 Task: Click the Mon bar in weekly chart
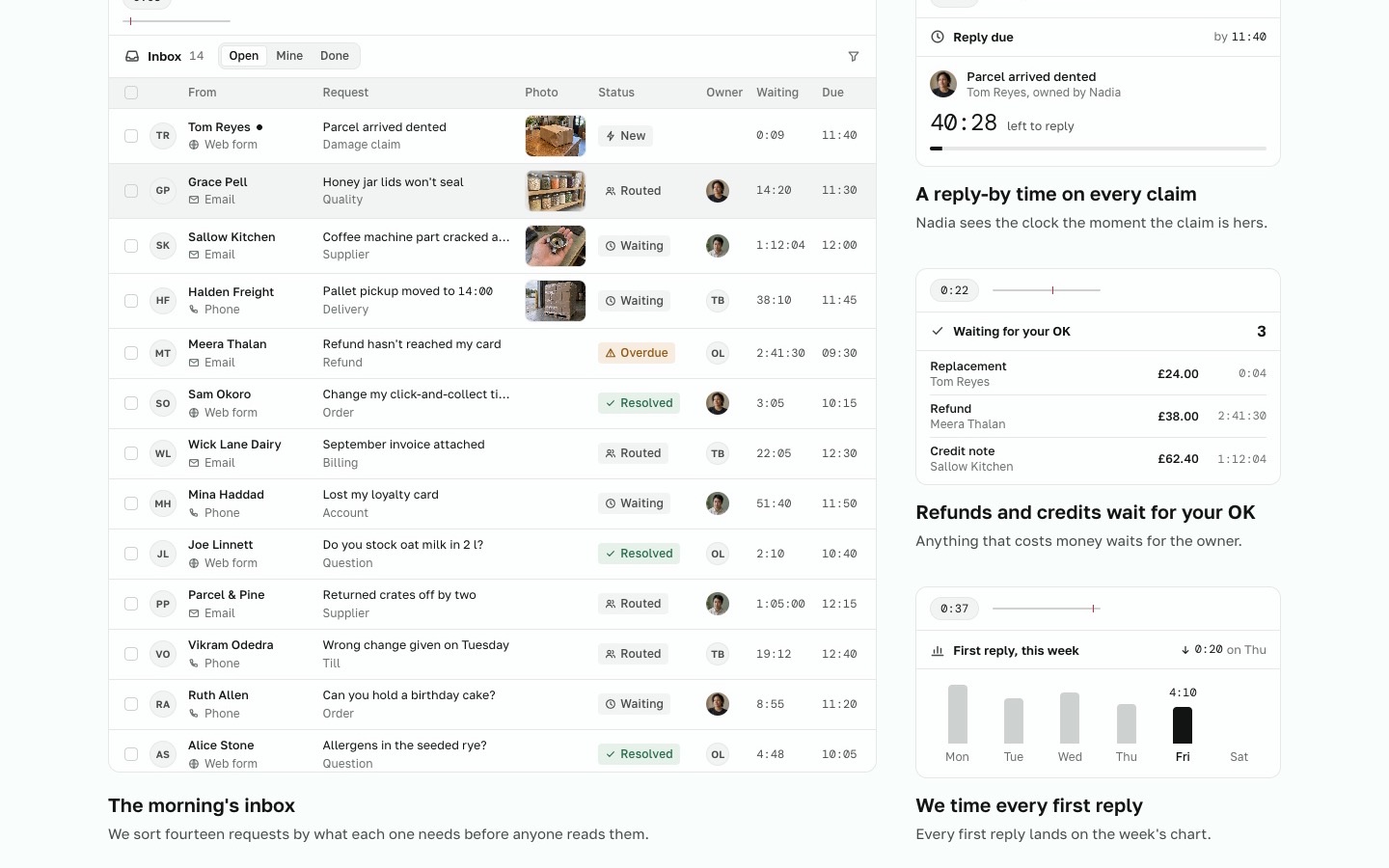[958, 714]
